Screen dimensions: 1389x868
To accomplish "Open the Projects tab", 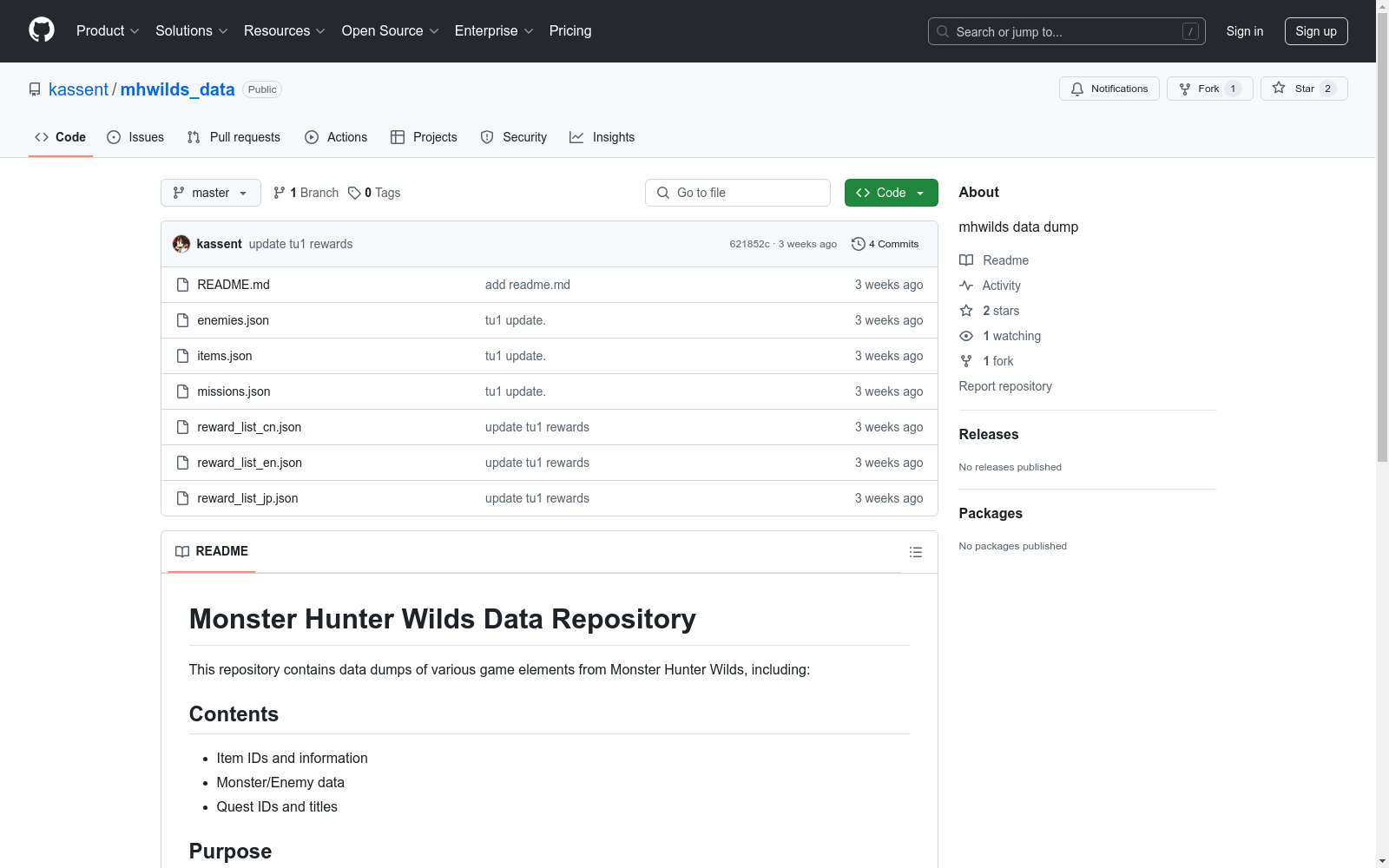I will 424,137.
